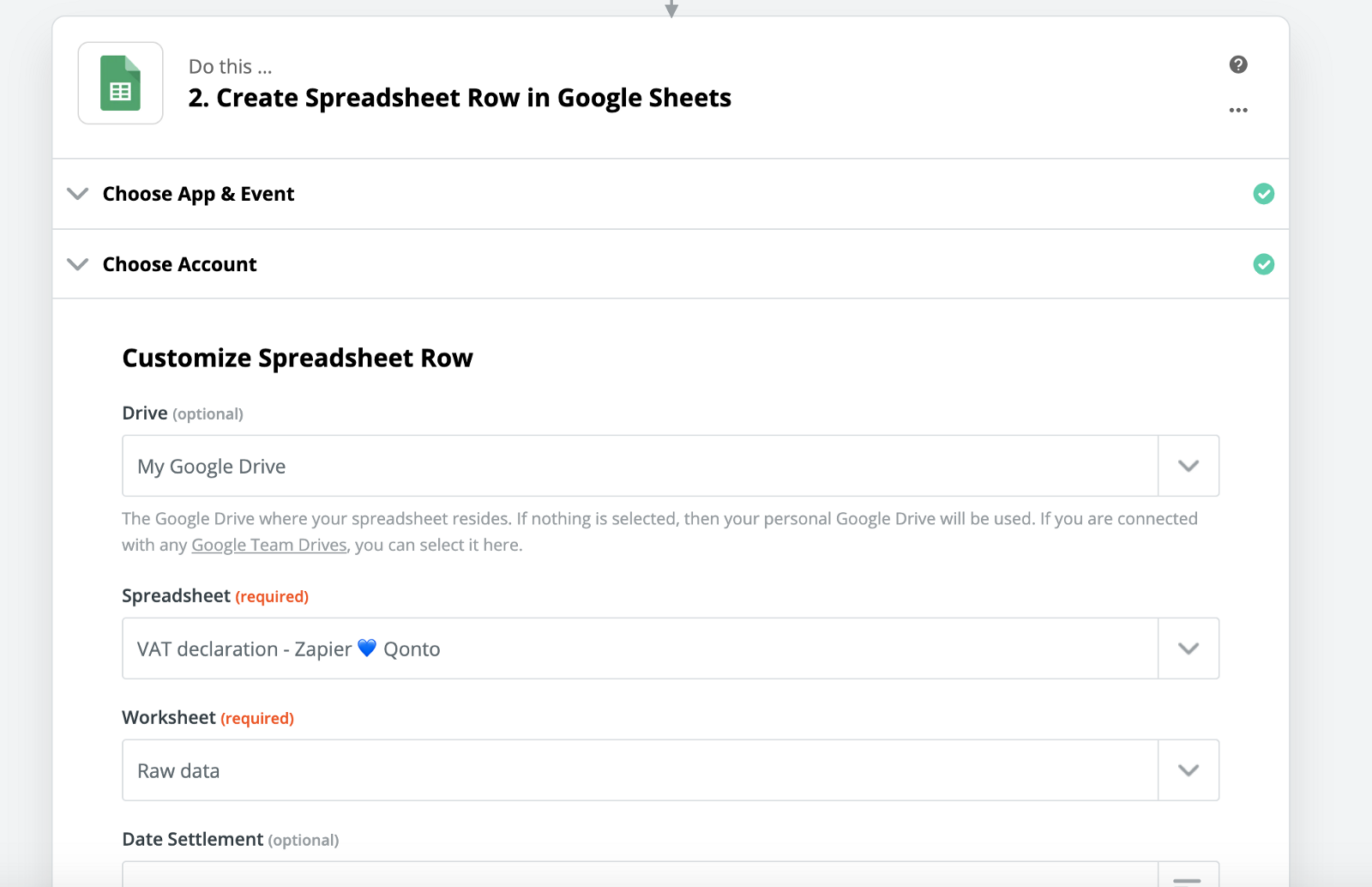Click the Google Sheets app icon
The image size is (1372, 887).
[120, 83]
